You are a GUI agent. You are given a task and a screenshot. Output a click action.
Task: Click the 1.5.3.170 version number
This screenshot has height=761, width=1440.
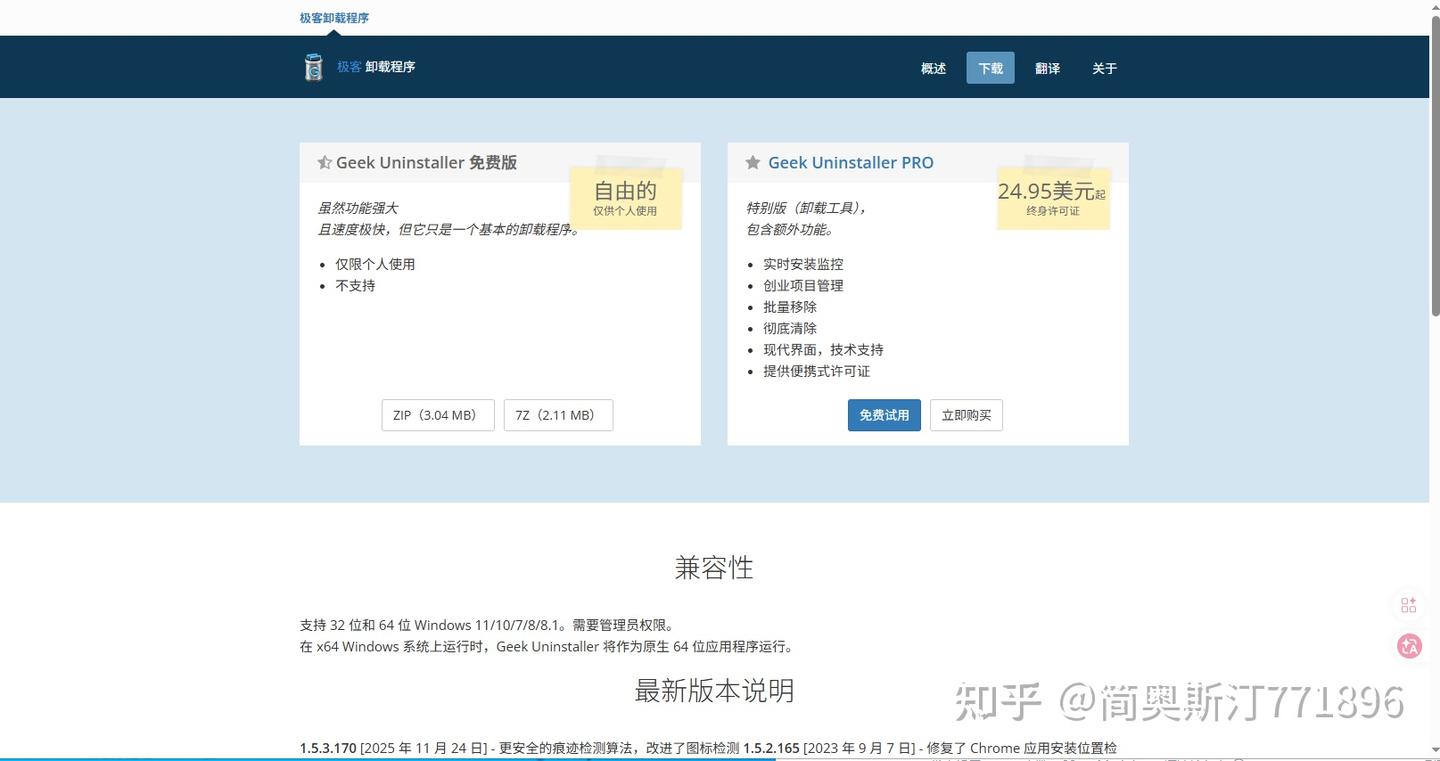tap(328, 748)
